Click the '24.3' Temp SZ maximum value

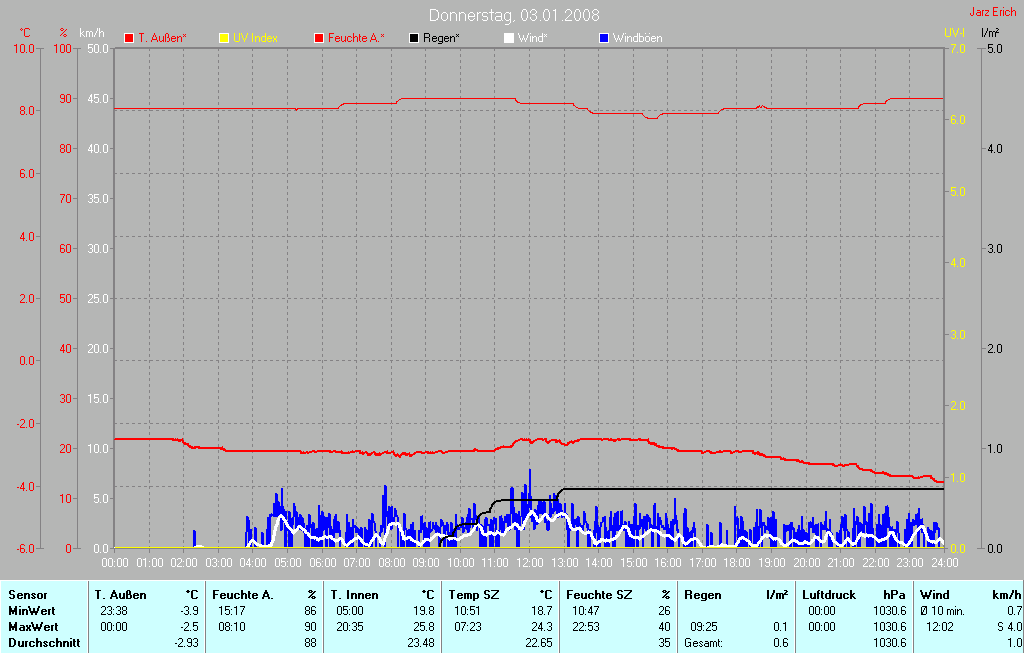click(x=542, y=626)
